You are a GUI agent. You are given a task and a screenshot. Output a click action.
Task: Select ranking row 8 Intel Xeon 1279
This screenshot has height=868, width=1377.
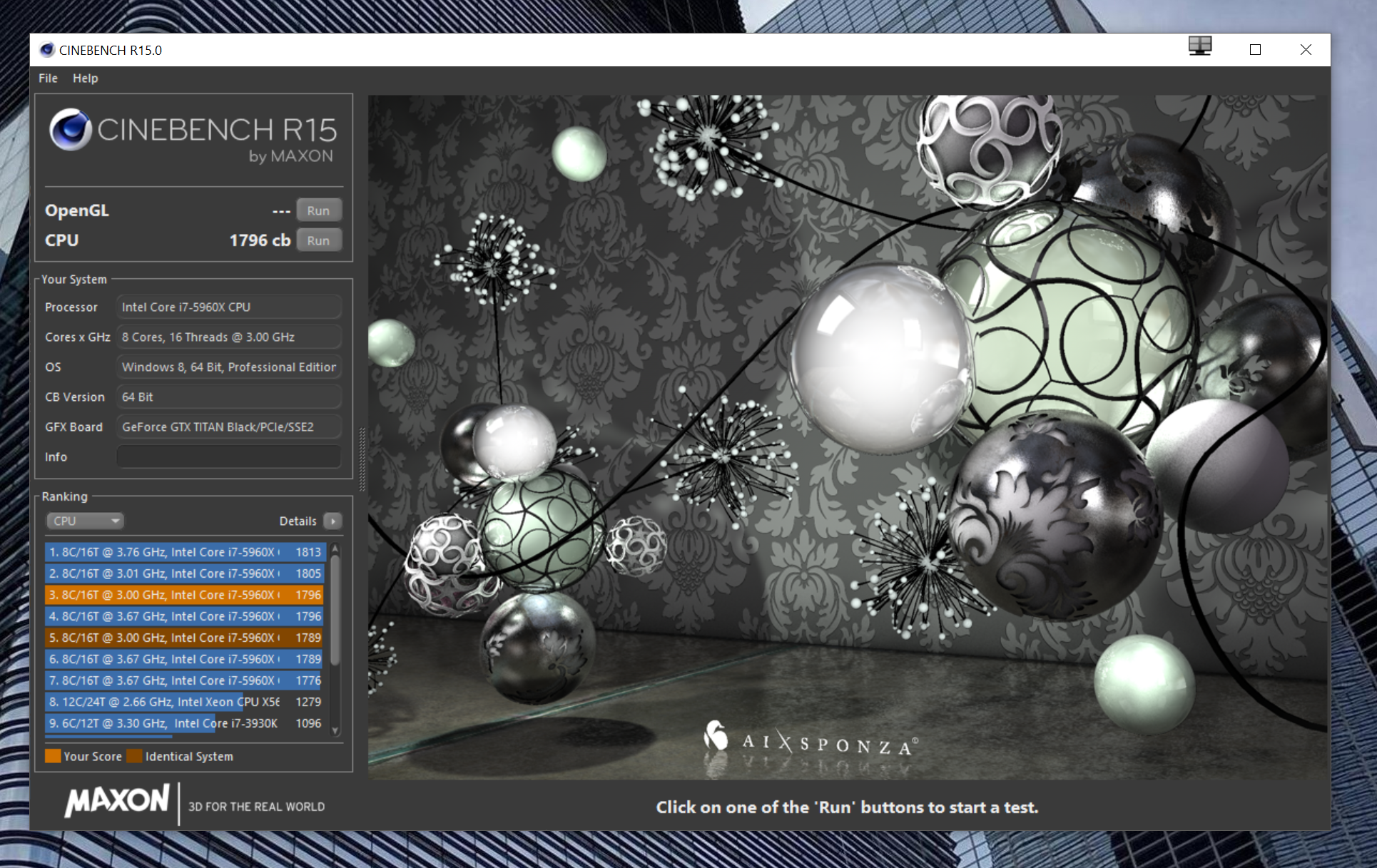point(184,702)
